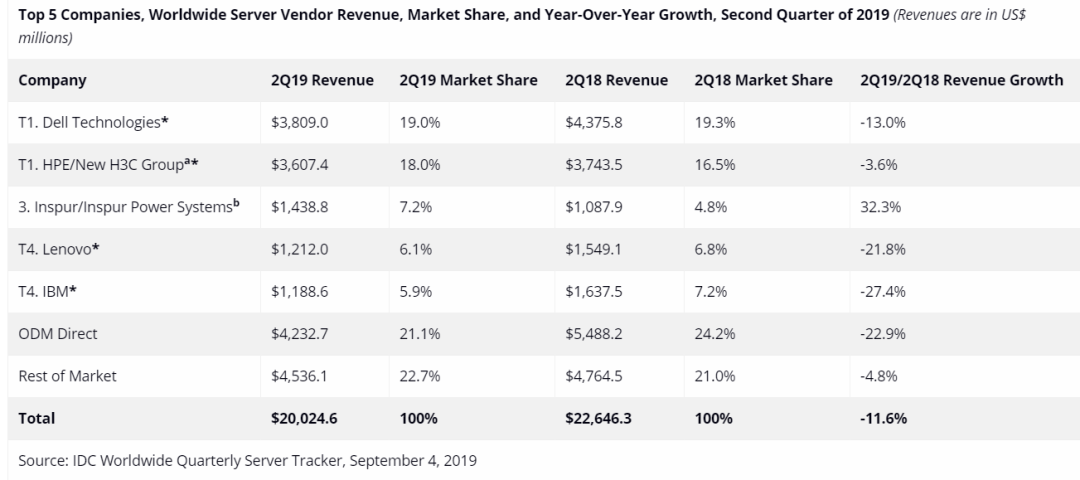This screenshot has width=1080, height=480.
Task: Click the total 2Q19 revenue $20,024.6
Action: [304, 418]
